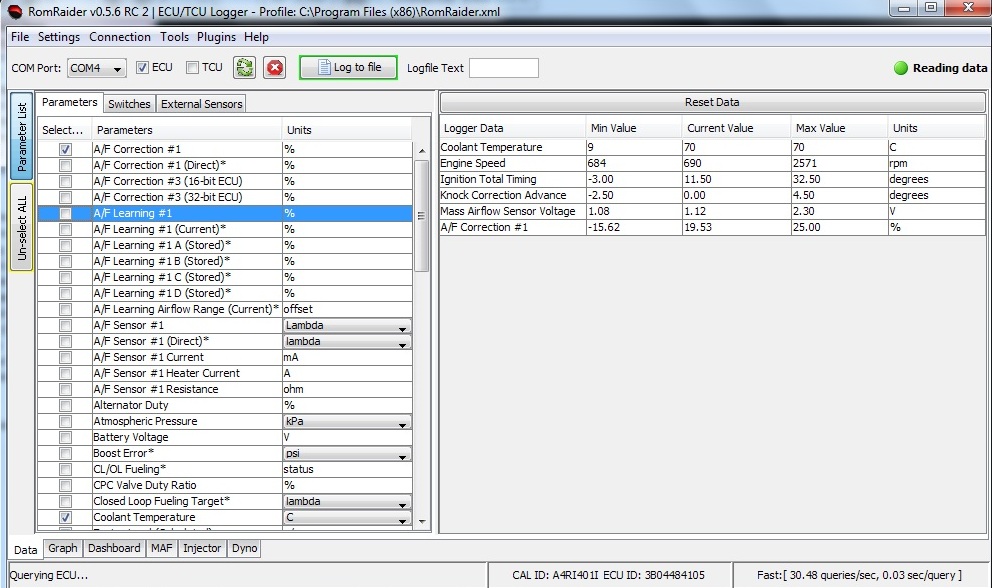Select Mass Airflow Sensor Voltage row

tap(712, 211)
